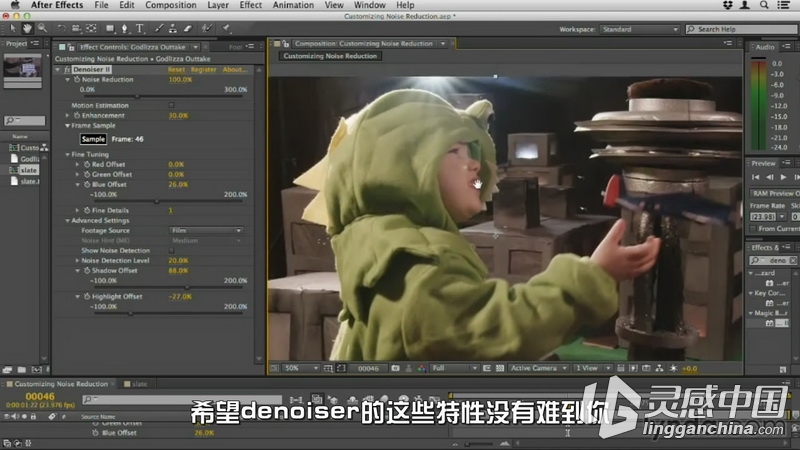Collapse the Fine Tuning section
This screenshot has height=450, width=800.
67,154
